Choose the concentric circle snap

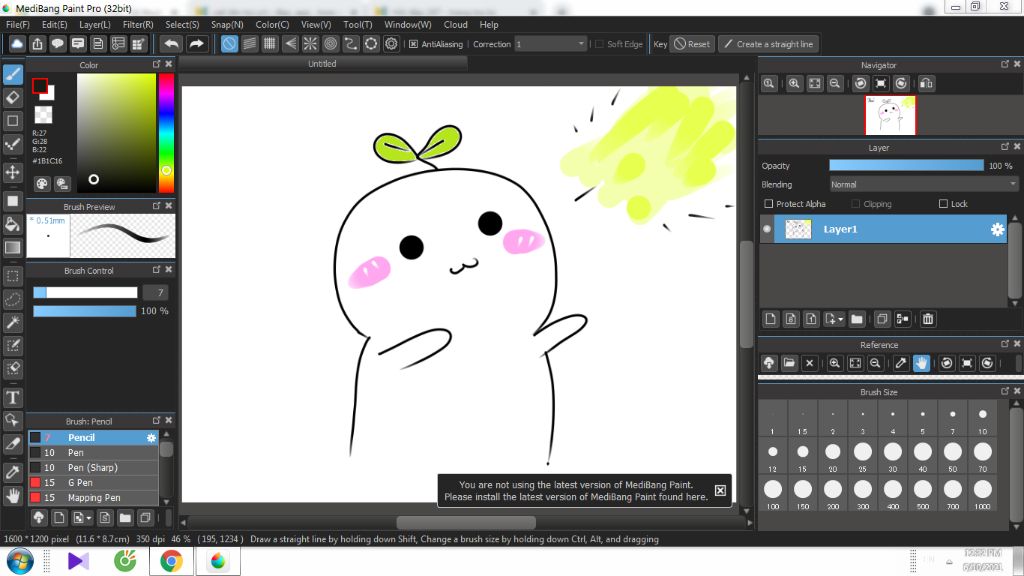pyautogui.click(x=330, y=44)
